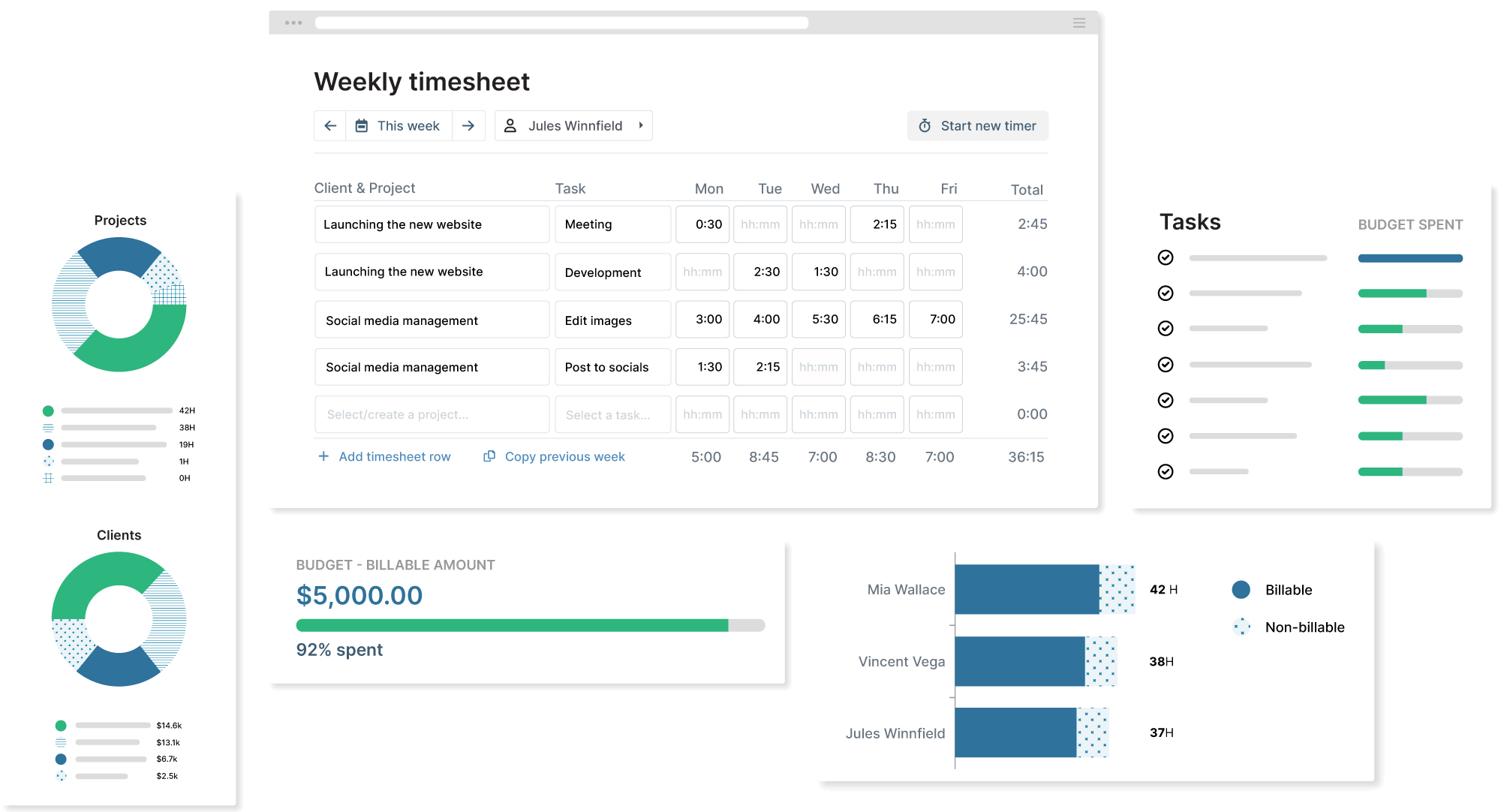Click the Billable legend item
This screenshot has width=1501, height=812.
(1288, 590)
